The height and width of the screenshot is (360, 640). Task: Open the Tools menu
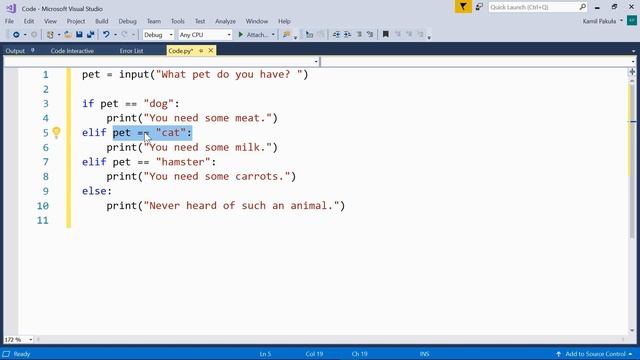pyautogui.click(x=178, y=21)
